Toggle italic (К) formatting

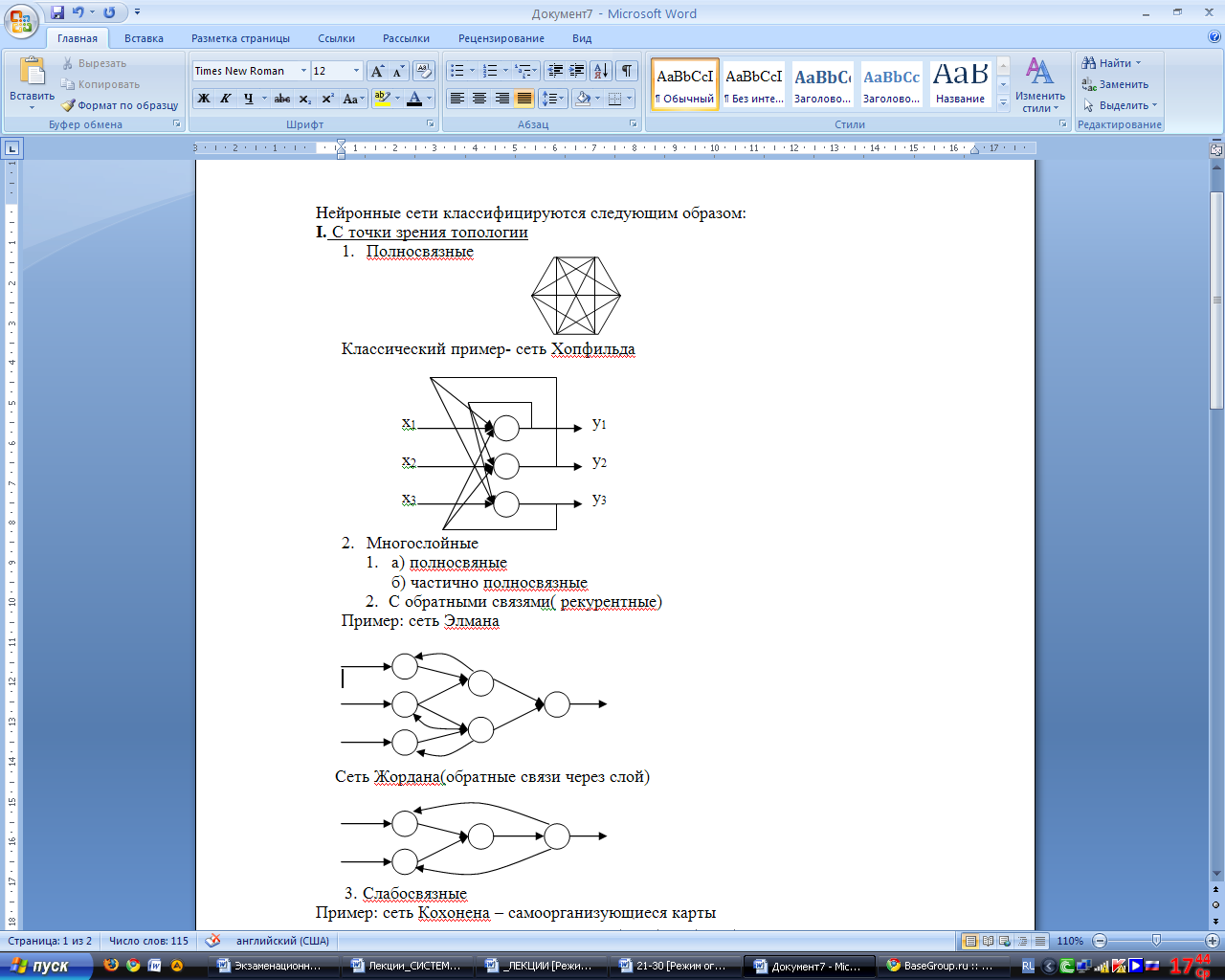click(226, 99)
